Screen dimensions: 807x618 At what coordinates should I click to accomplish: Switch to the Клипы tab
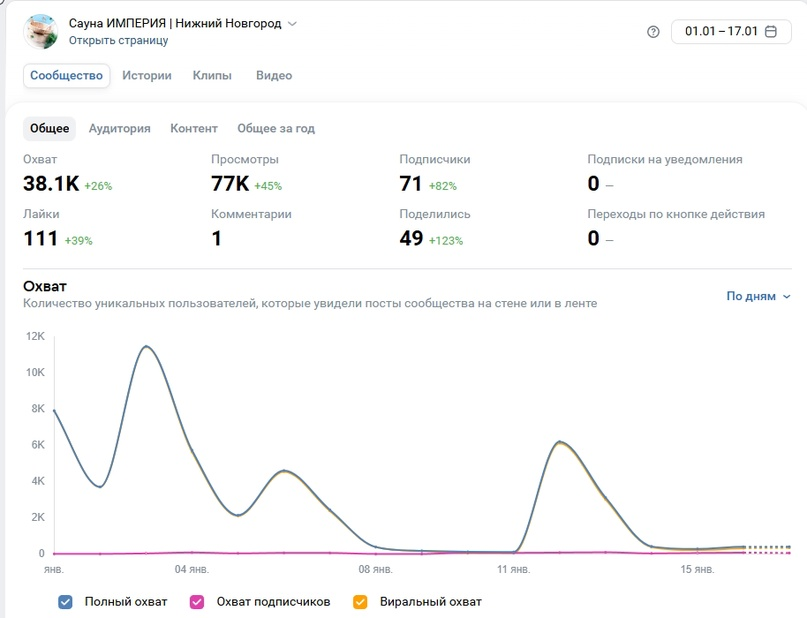(x=212, y=76)
